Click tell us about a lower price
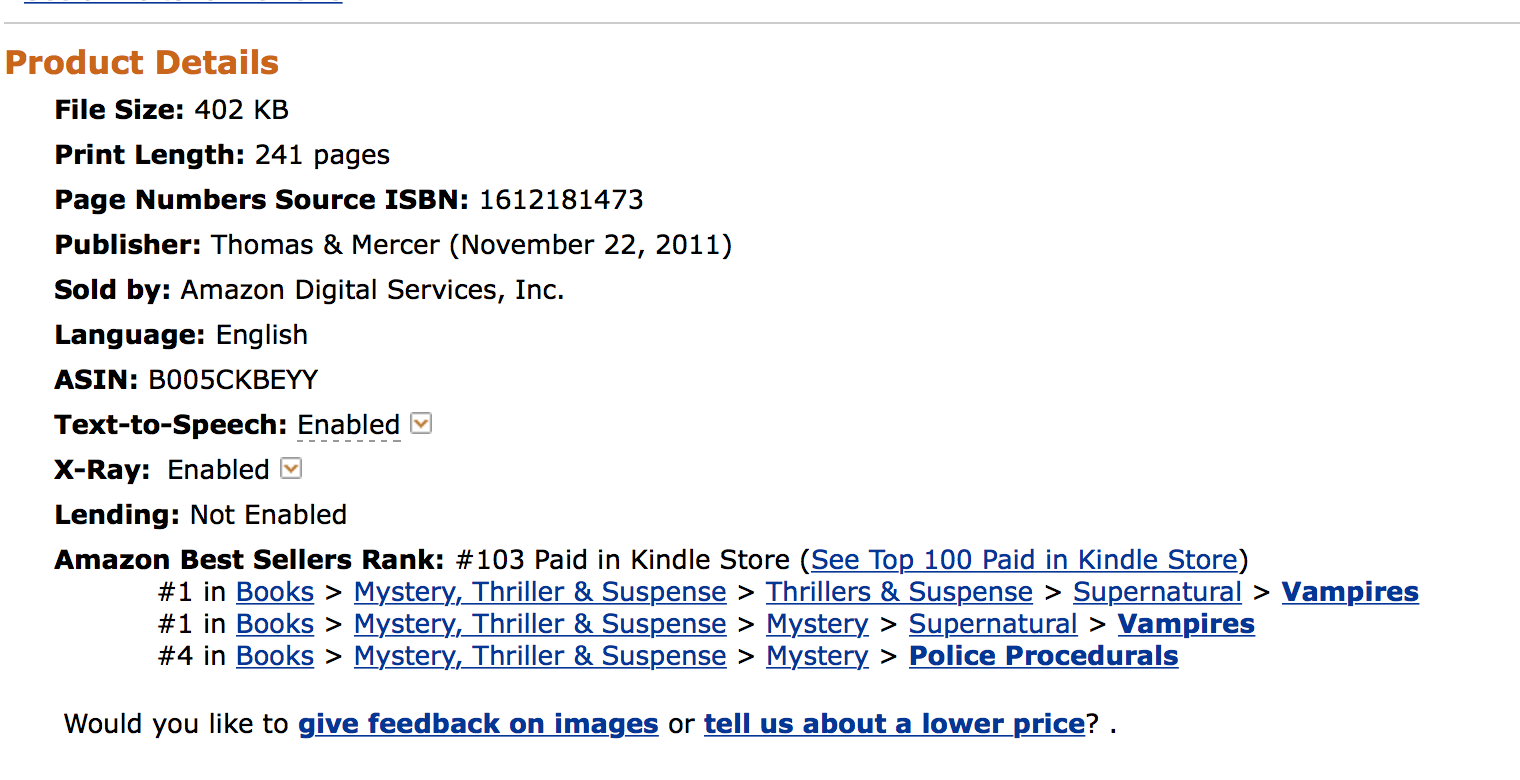This screenshot has width=1520, height=780. coord(894,724)
